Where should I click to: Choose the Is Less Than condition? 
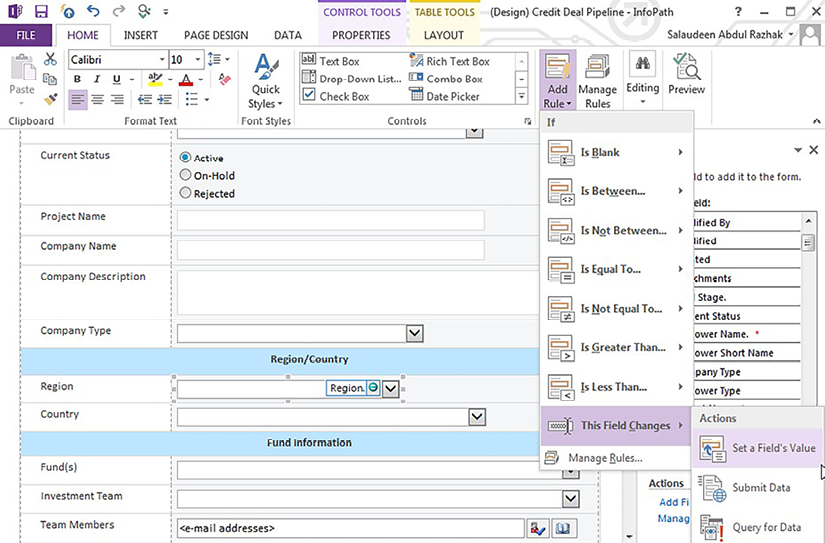coord(616,387)
